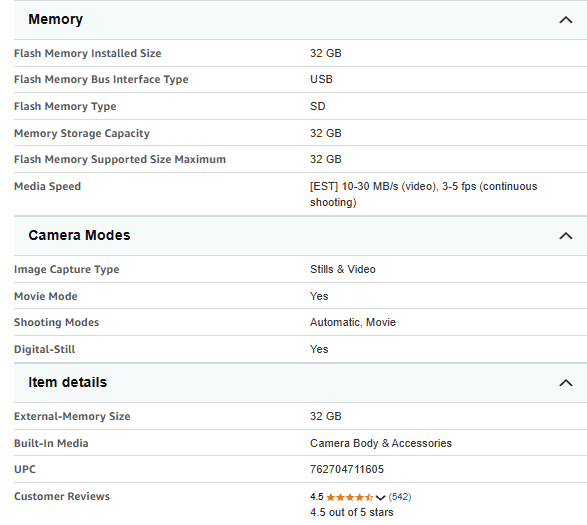Screen dimensions: 587x525
Task: Open the 542 customer reviews link
Action: (x=400, y=497)
